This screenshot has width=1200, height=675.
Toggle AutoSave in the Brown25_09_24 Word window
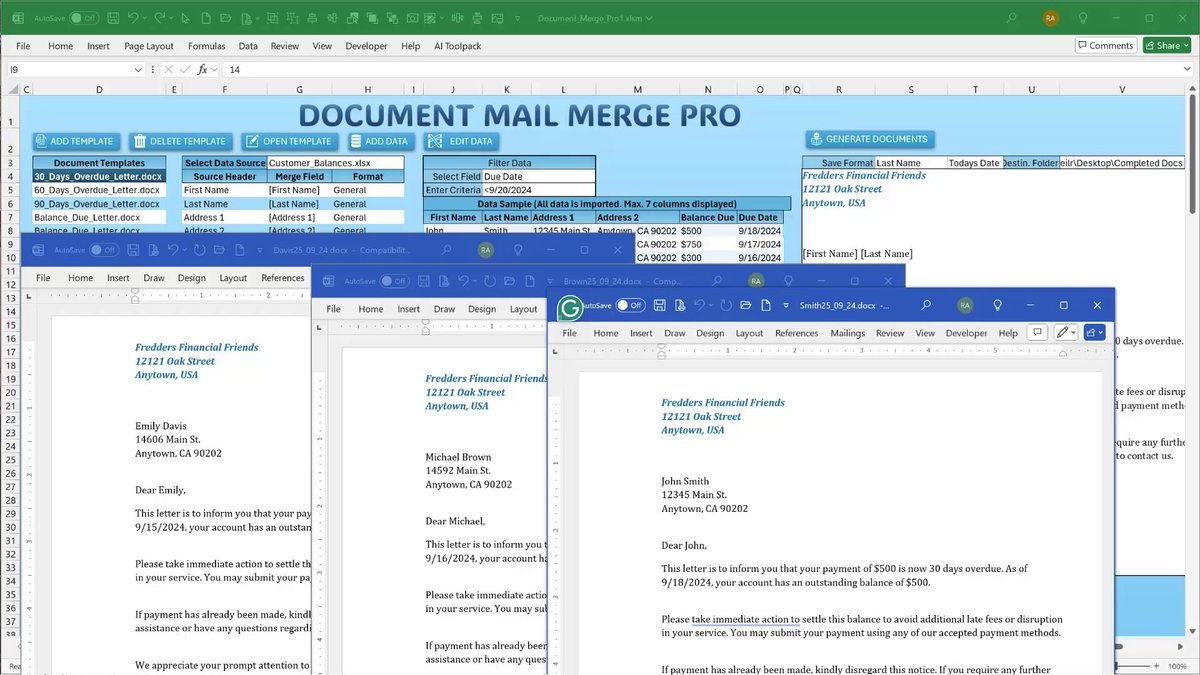pyautogui.click(x=394, y=281)
